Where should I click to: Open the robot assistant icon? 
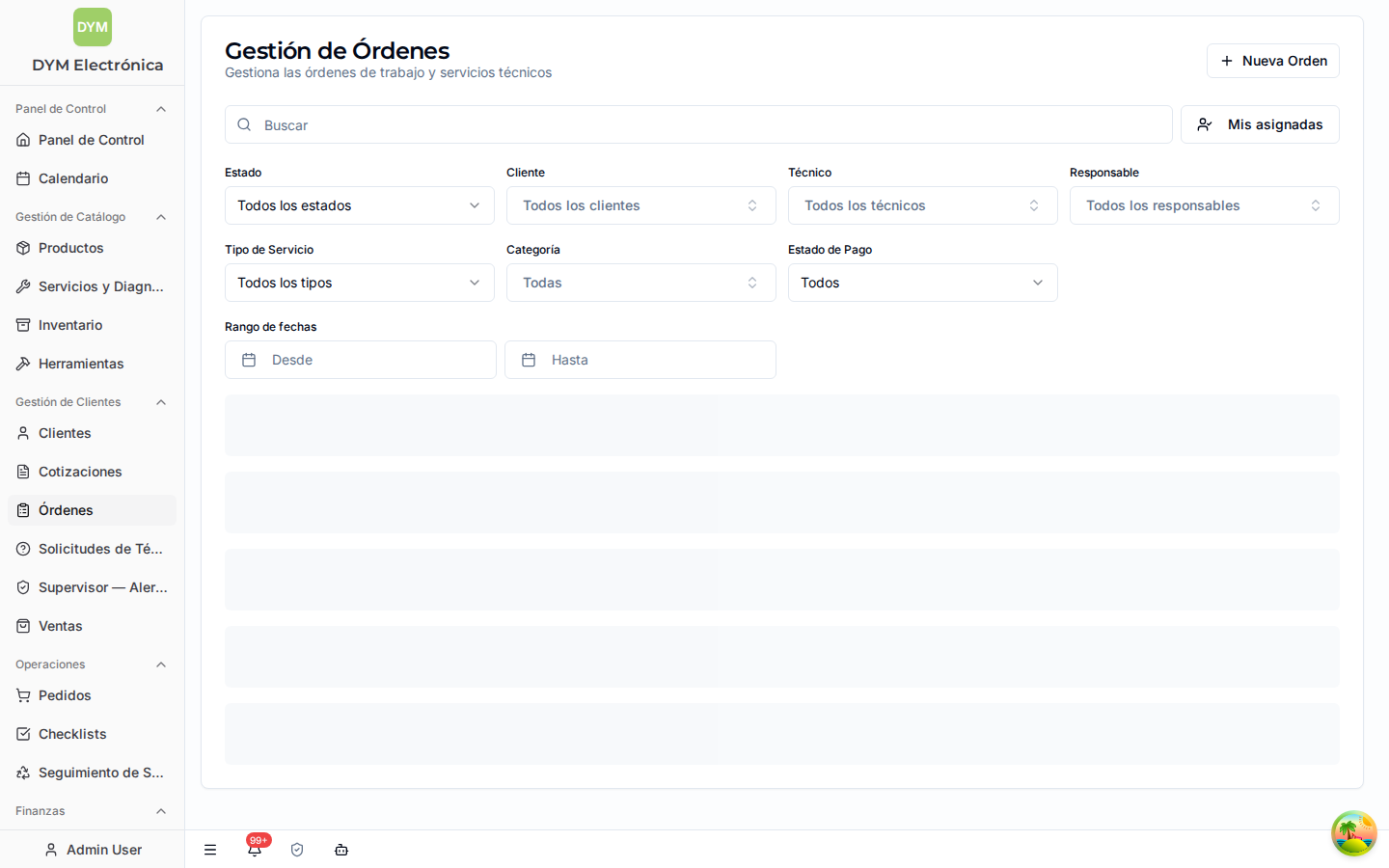341,850
